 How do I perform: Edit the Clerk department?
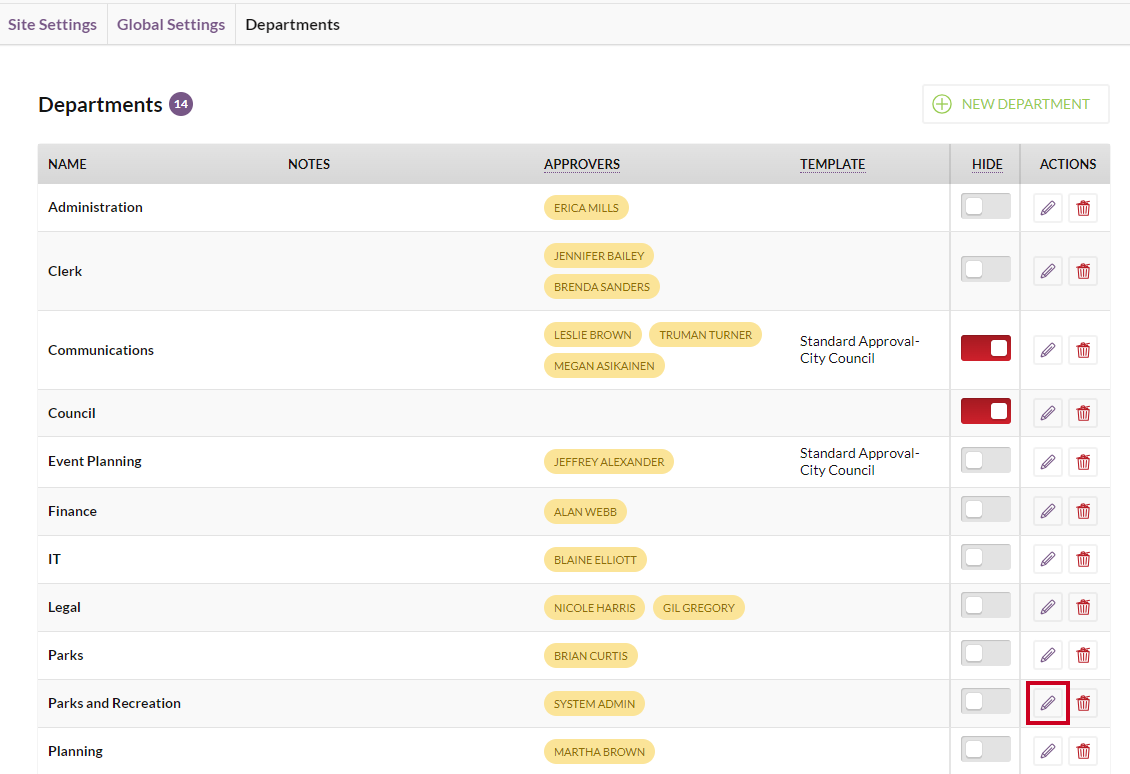(1048, 271)
